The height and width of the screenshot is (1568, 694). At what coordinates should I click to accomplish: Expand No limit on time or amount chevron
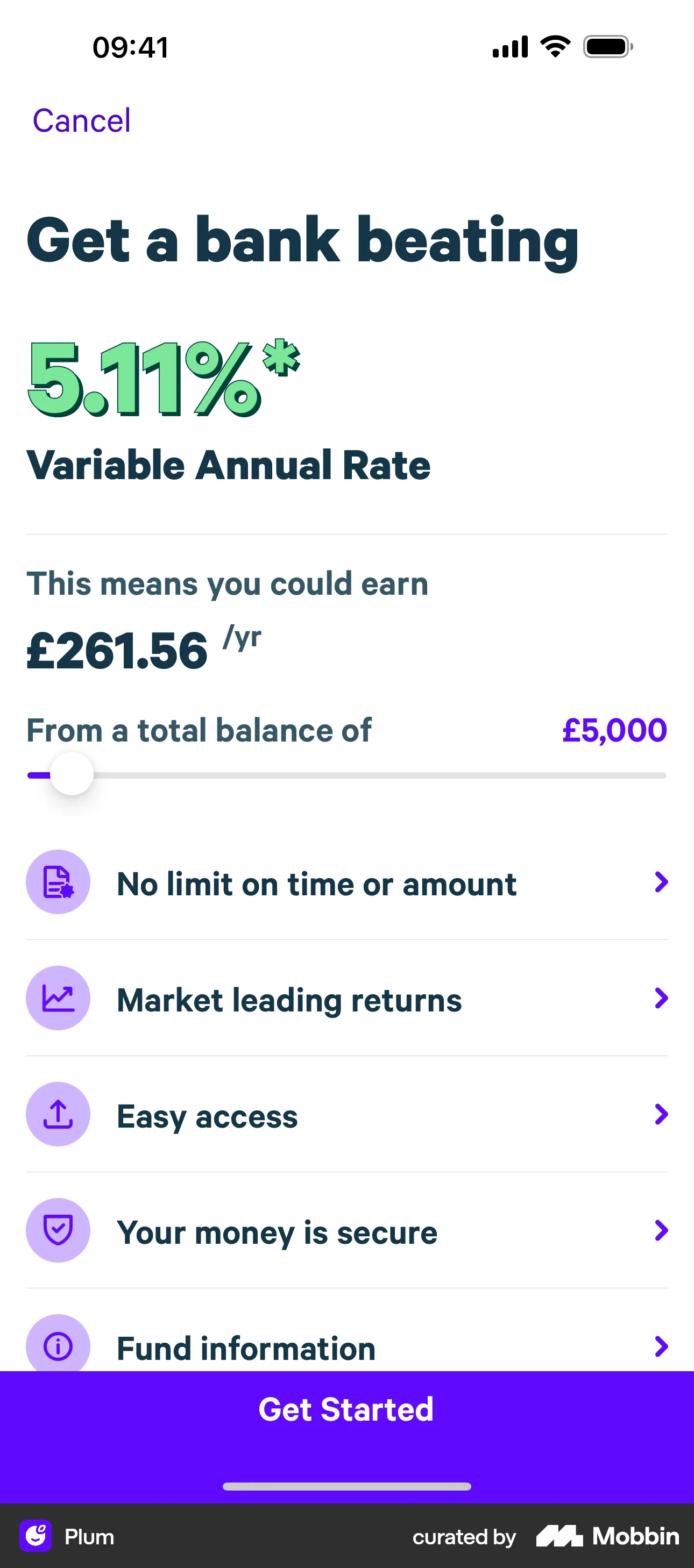click(661, 882)
